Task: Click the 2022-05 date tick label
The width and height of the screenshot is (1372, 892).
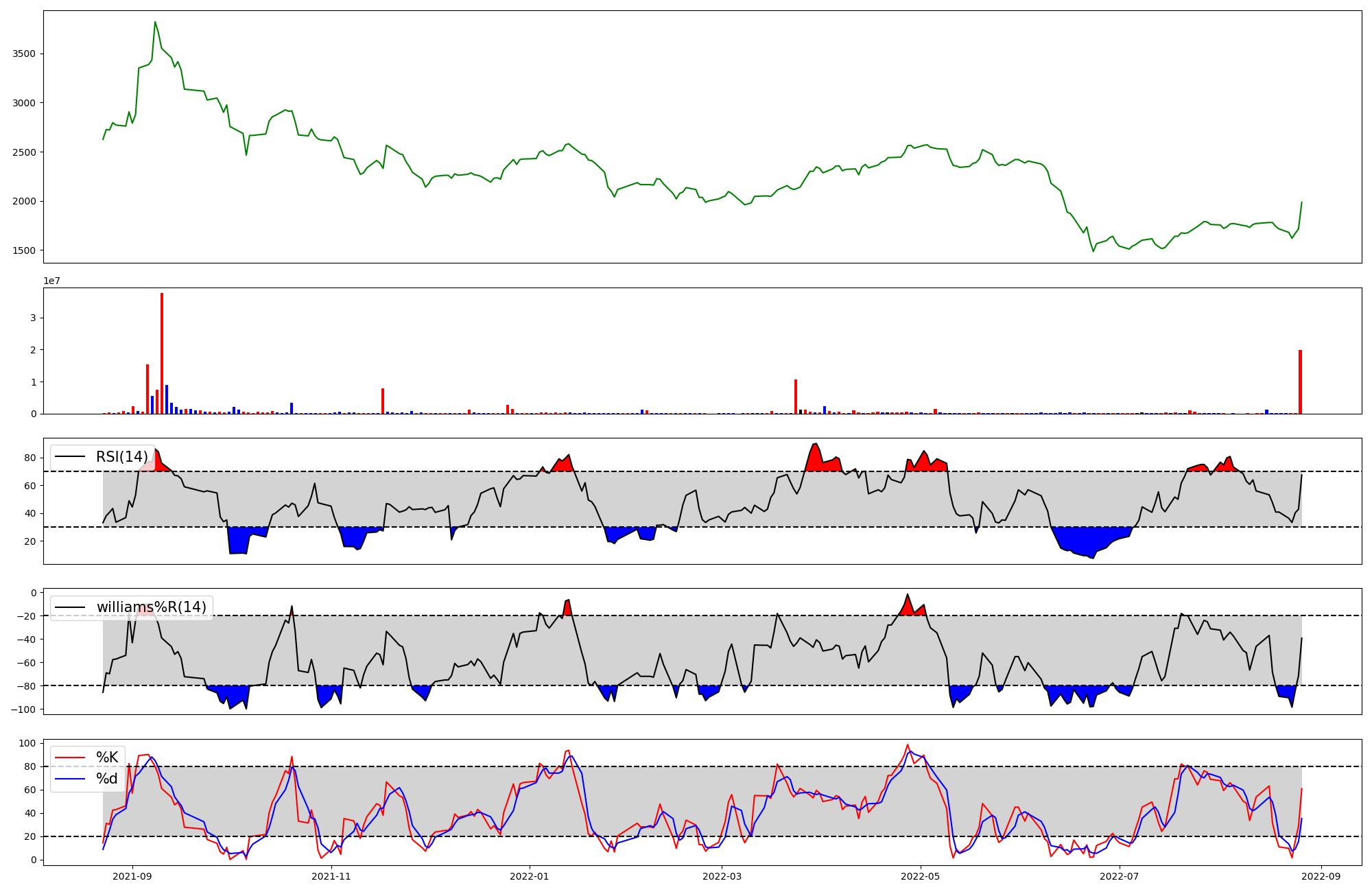Action: (x=920, y=876)
